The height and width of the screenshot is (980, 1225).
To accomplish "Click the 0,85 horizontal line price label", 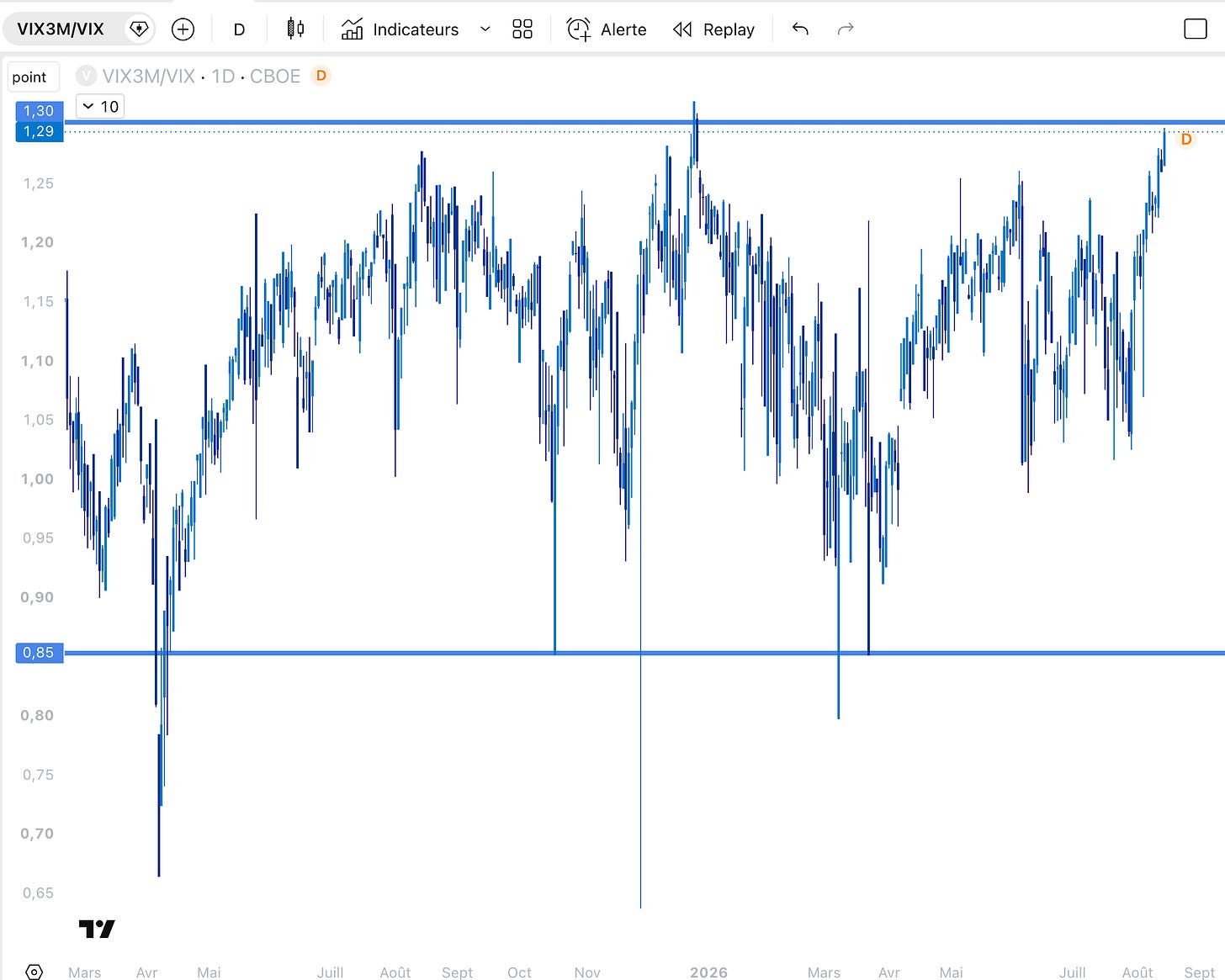I will coord(39,653).
